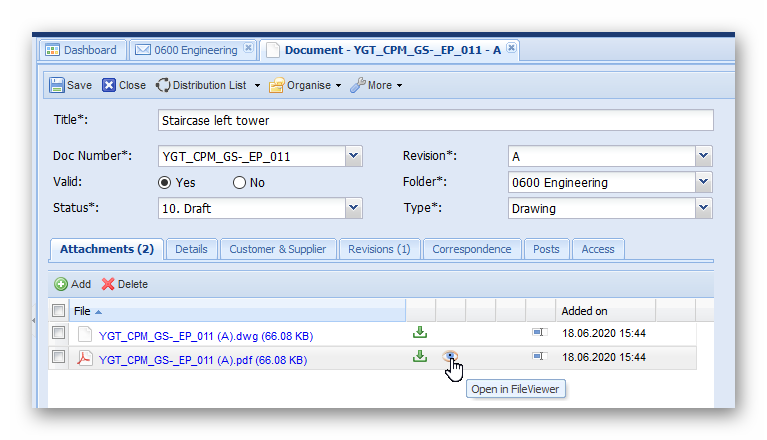Expand the Revision dropdown arrow
Viewport: 767px width, 440px height.
coord(703,156)
